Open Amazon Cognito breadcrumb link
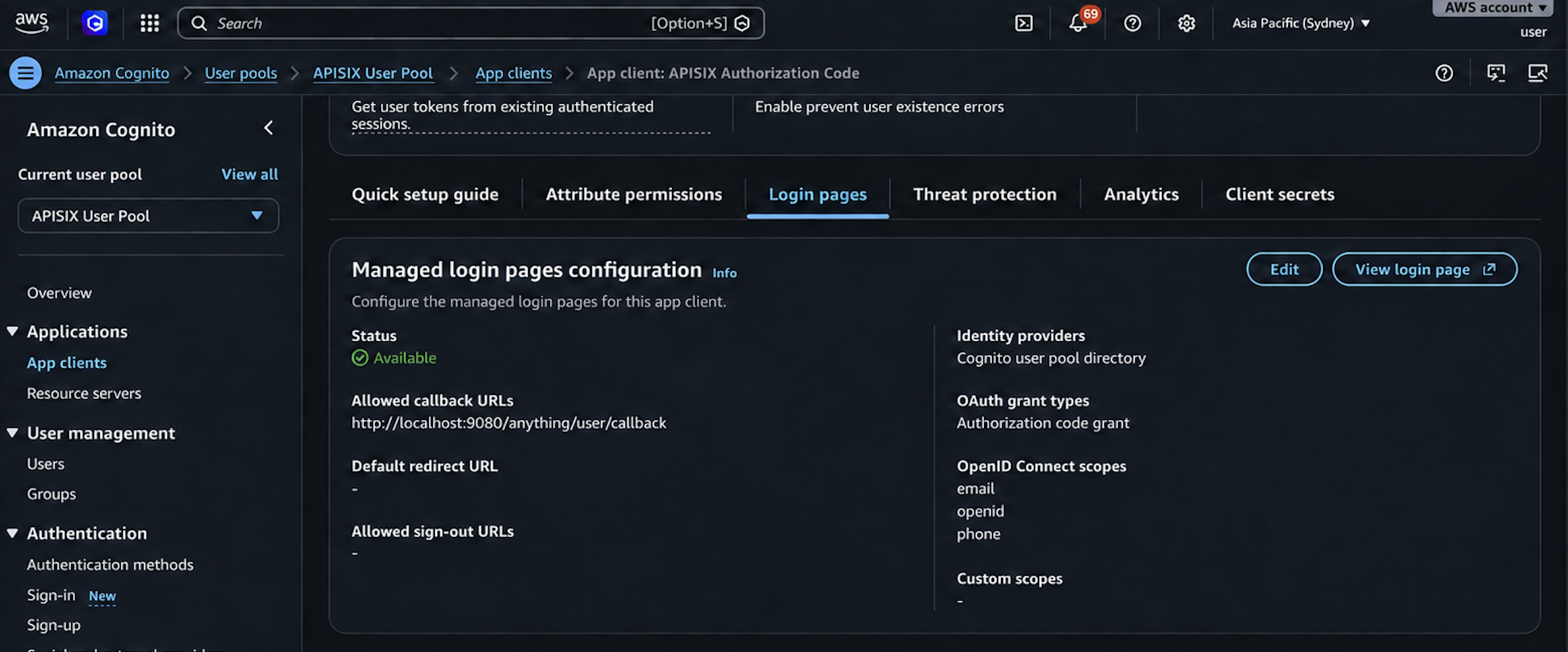1568x652 pixels. point(112,73)
